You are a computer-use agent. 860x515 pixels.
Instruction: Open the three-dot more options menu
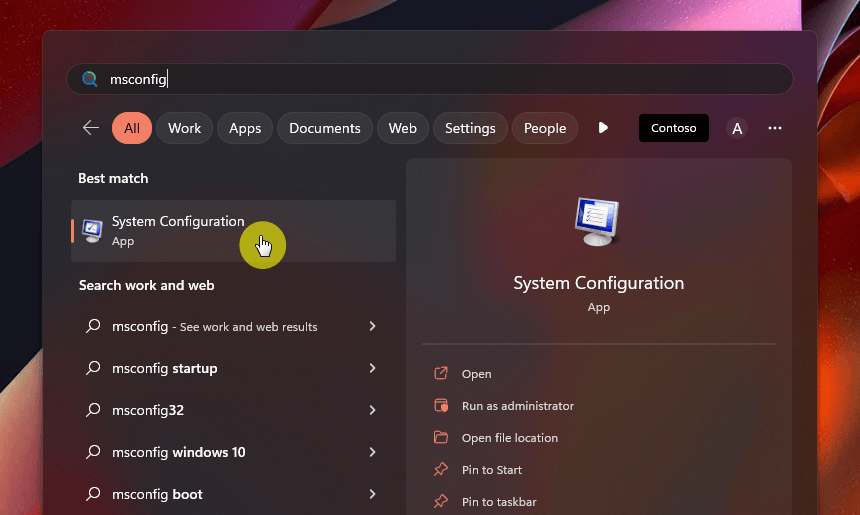774,128
